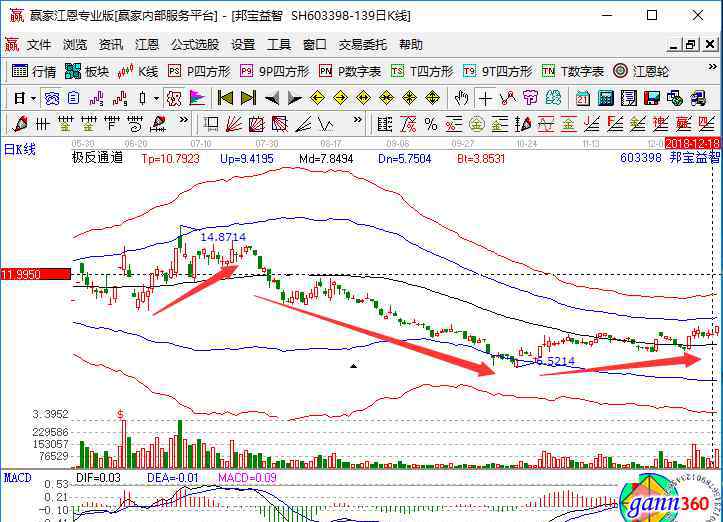Click the 极反通道 indicator label
The height and width of the screenshot is (522, 723).
[x=97, y=158]
